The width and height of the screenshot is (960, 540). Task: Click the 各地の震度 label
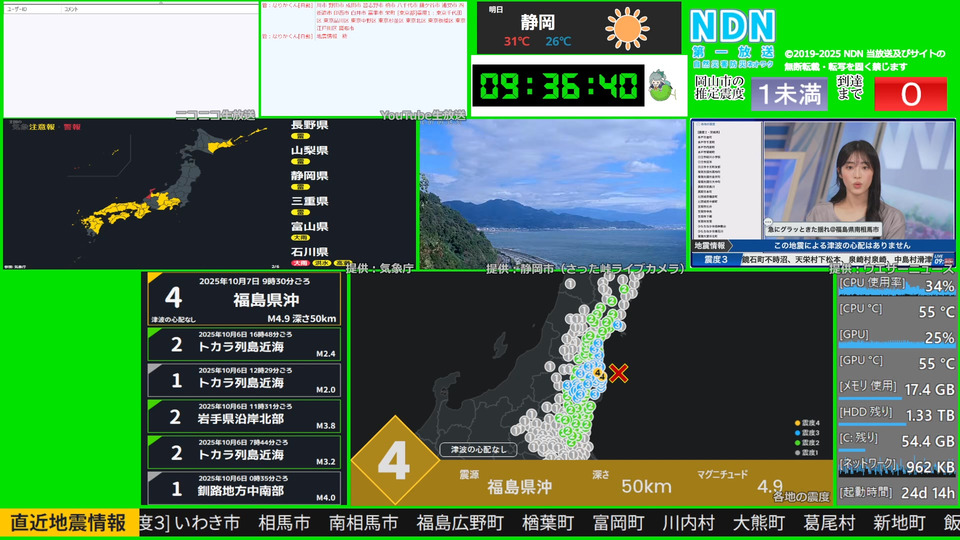pos(801,497)
